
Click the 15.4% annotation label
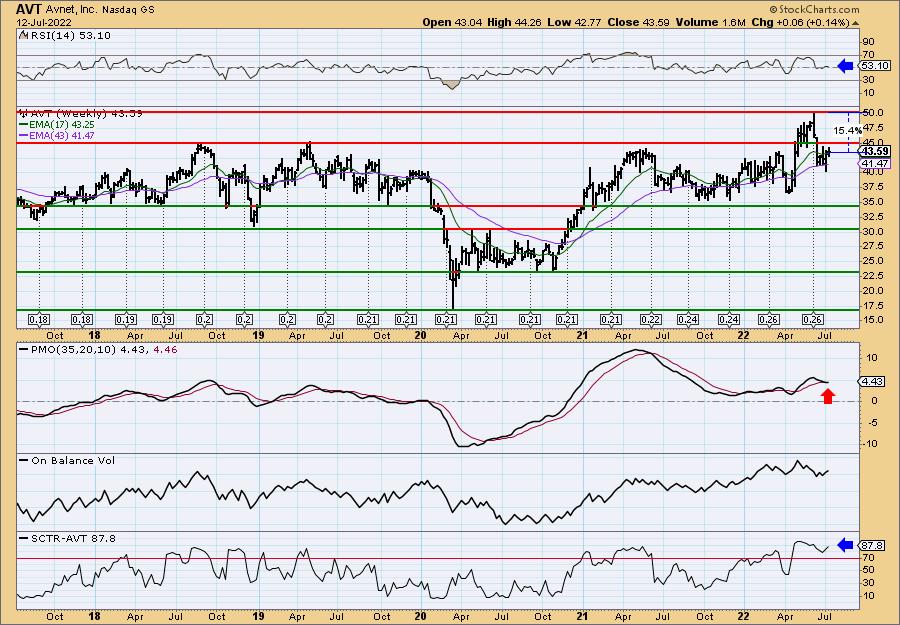point(847,131)
